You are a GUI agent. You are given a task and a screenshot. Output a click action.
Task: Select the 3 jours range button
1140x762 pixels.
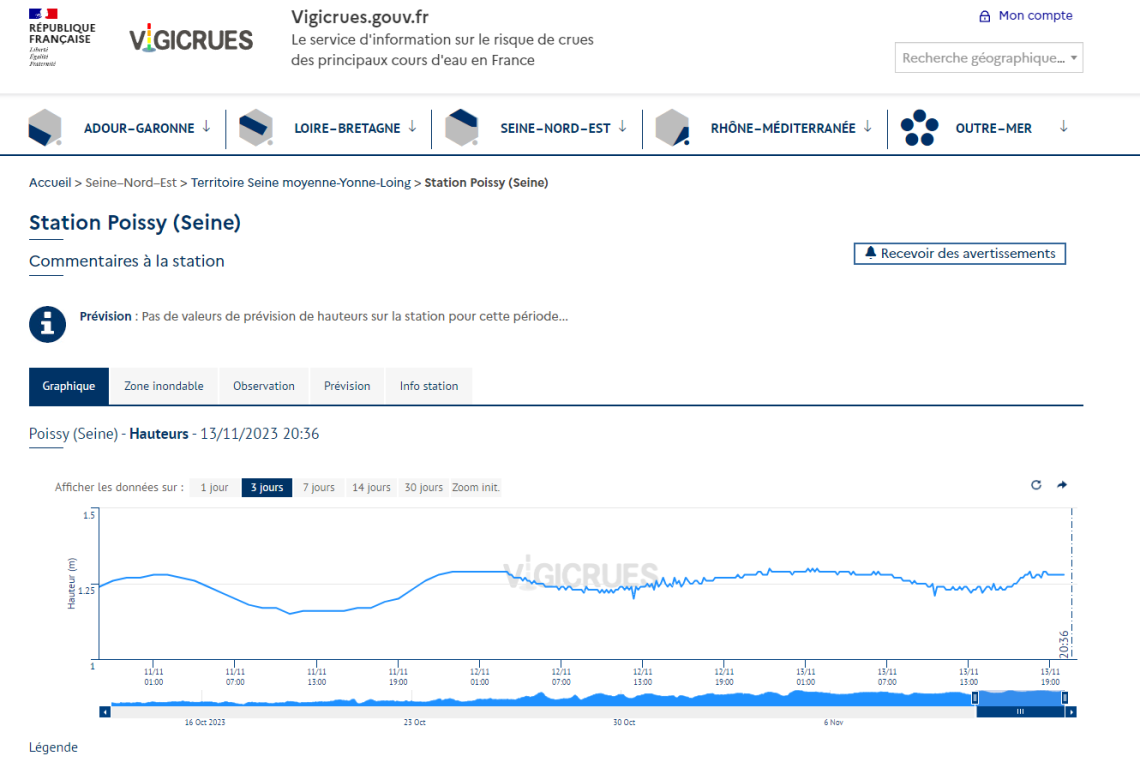(267, 487)
